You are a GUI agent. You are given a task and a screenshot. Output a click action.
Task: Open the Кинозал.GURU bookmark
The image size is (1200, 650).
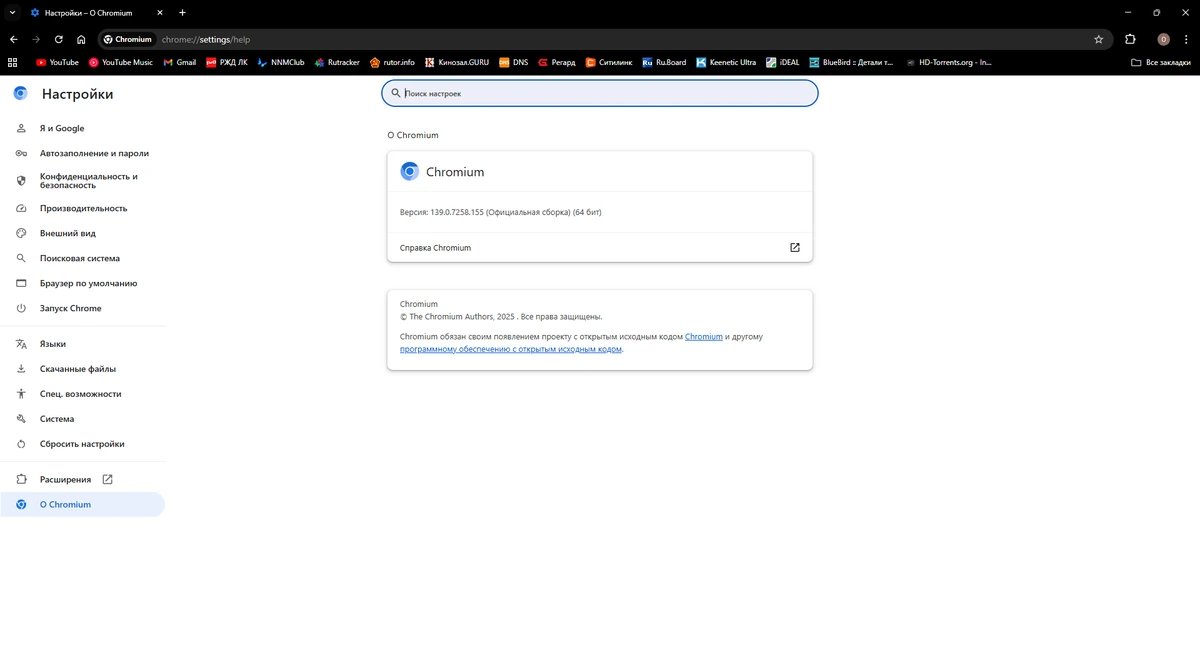tap(457, 62)
